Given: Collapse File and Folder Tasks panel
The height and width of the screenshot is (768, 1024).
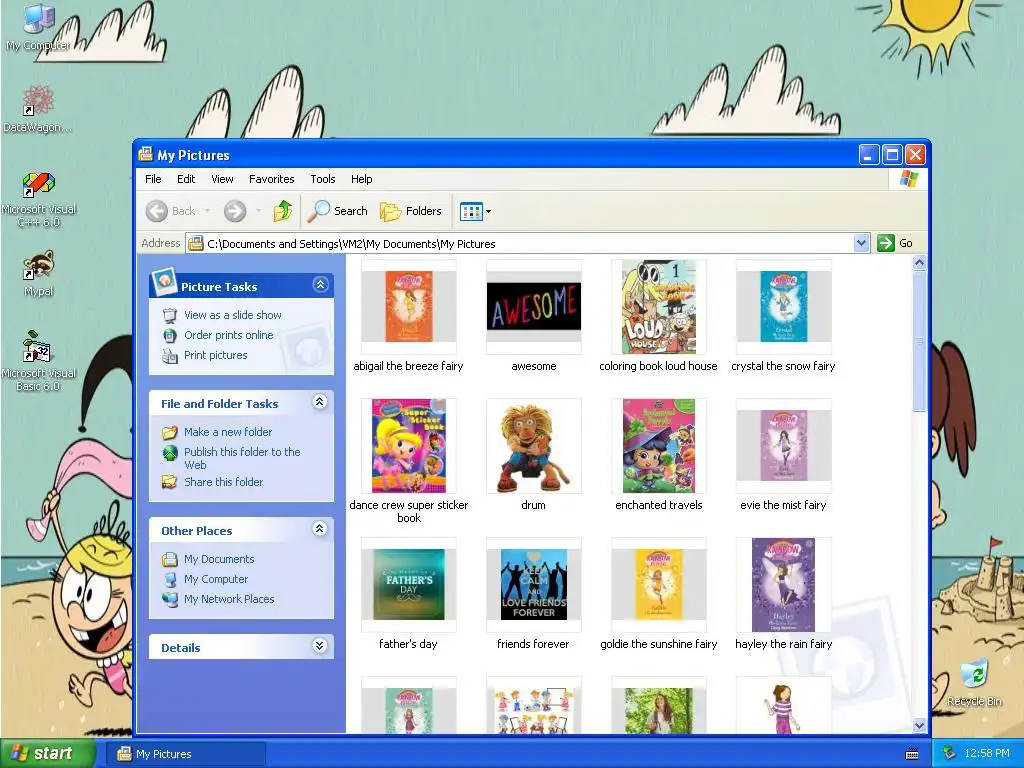Looking at the screenshot, I should (319, 402).
